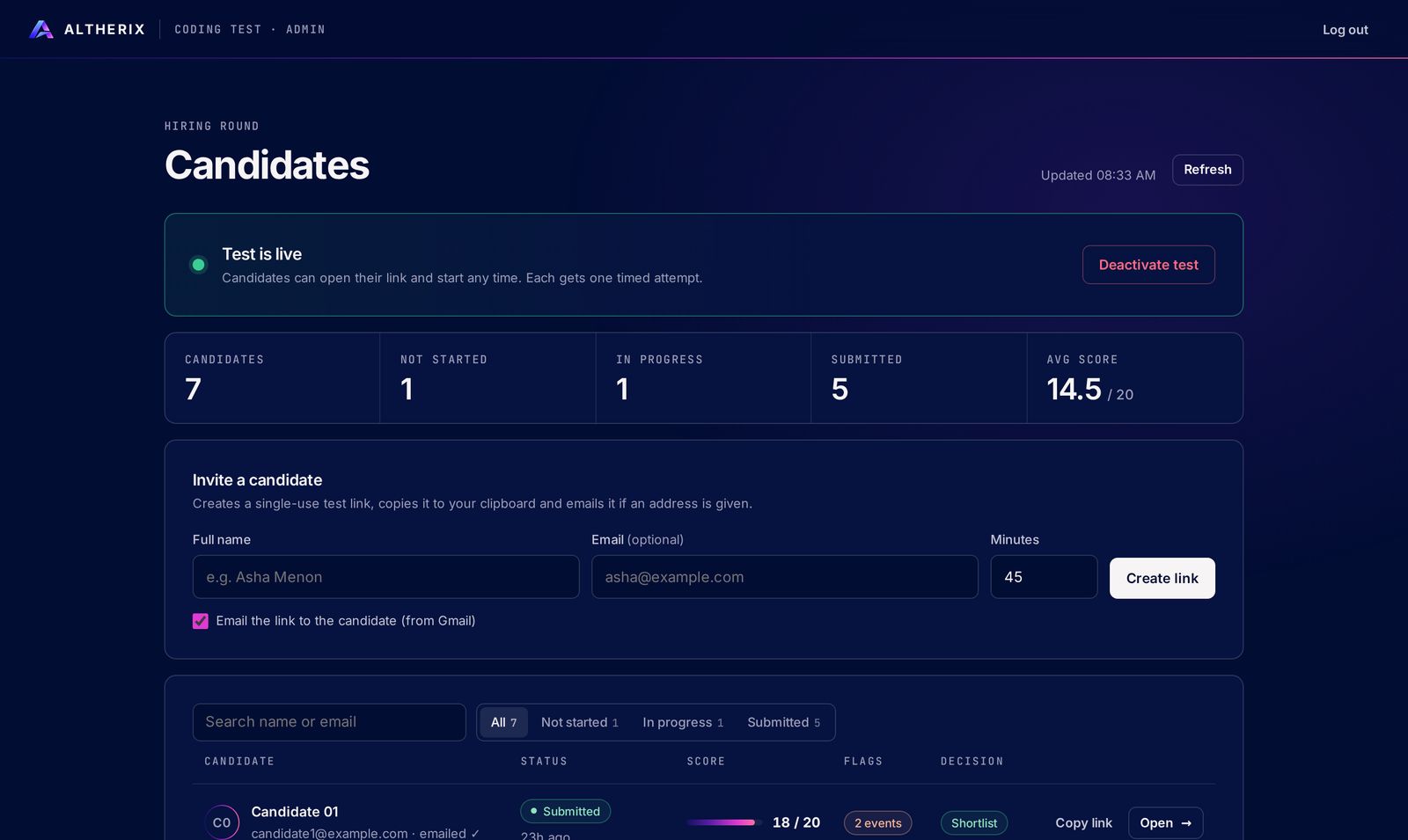
Task: Click the Submitted status badge for Candidate 01
Action: point(565,811)
